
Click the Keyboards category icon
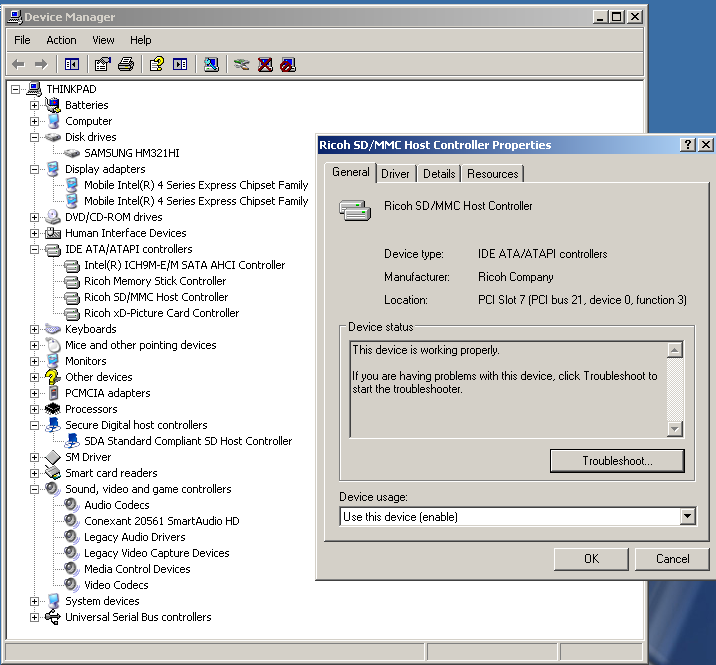(53, 329)
